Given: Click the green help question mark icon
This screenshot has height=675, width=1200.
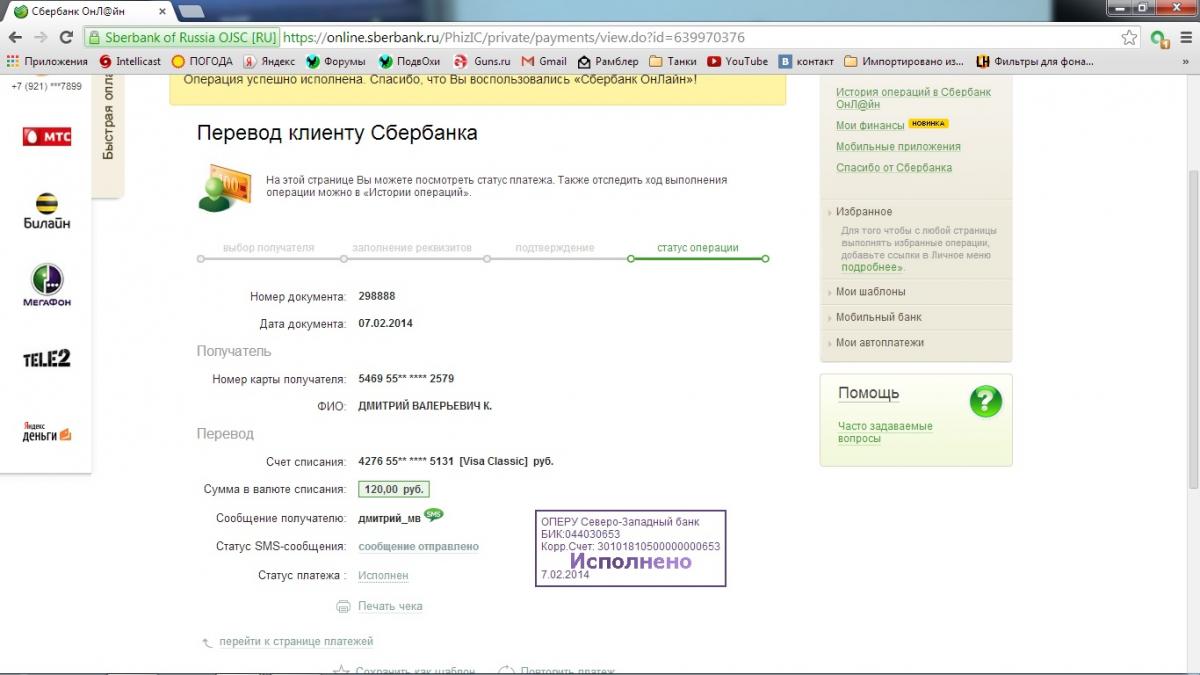Looking at the screenshot, I should [x=985, y=402].
